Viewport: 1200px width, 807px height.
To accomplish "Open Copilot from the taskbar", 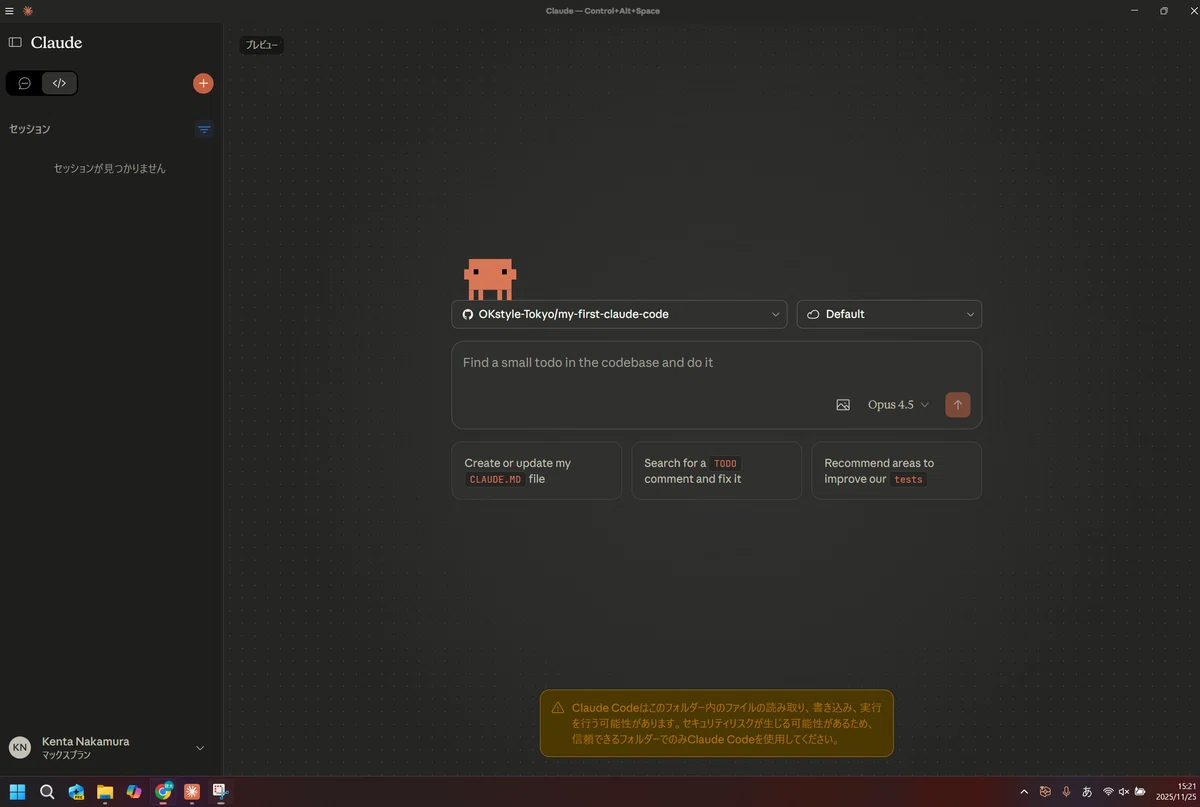I will point(134,792).
